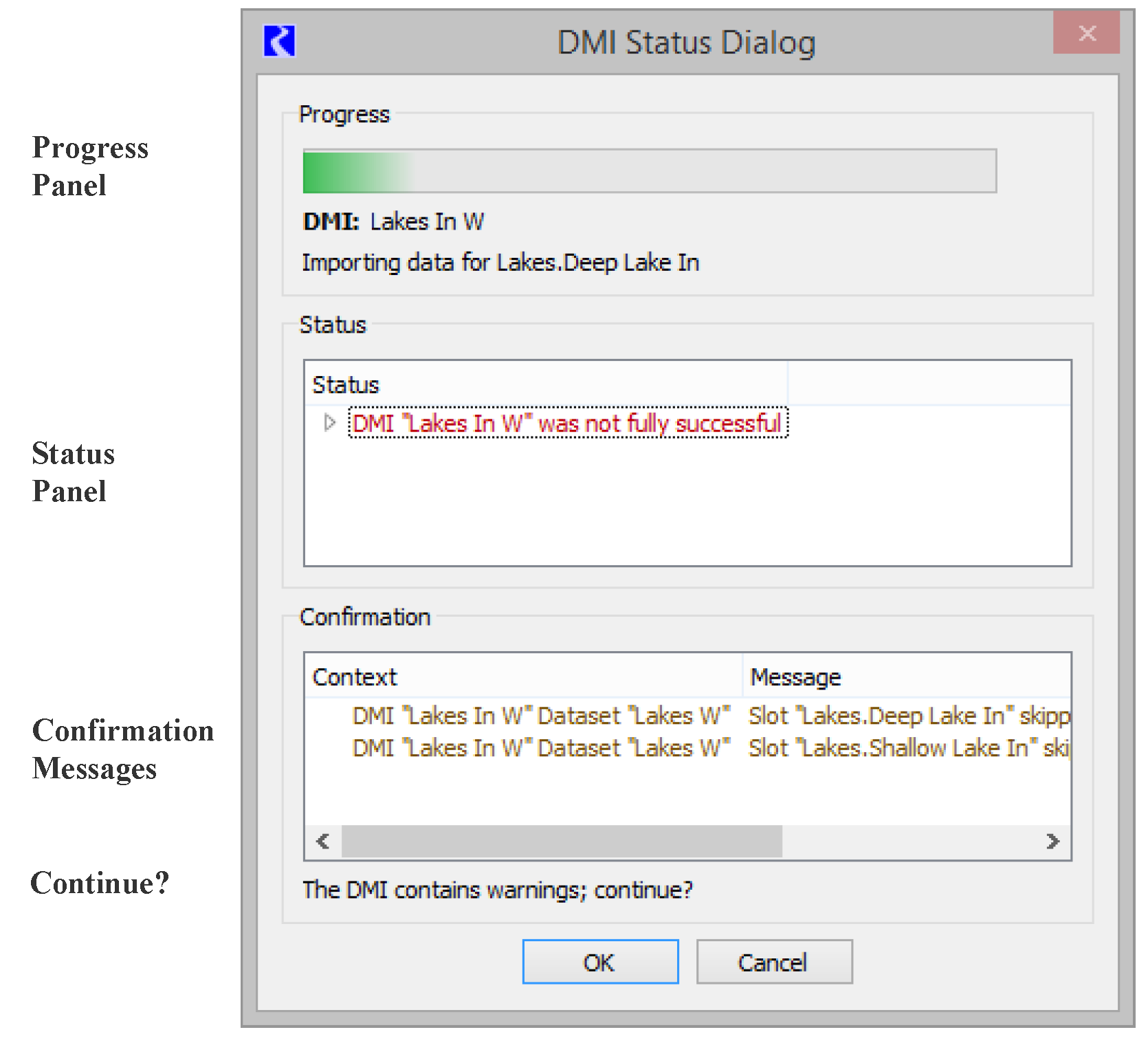
Task: Close the DMI Status Dialog window
Action: pyautogui.click(x=1086, y=33)
